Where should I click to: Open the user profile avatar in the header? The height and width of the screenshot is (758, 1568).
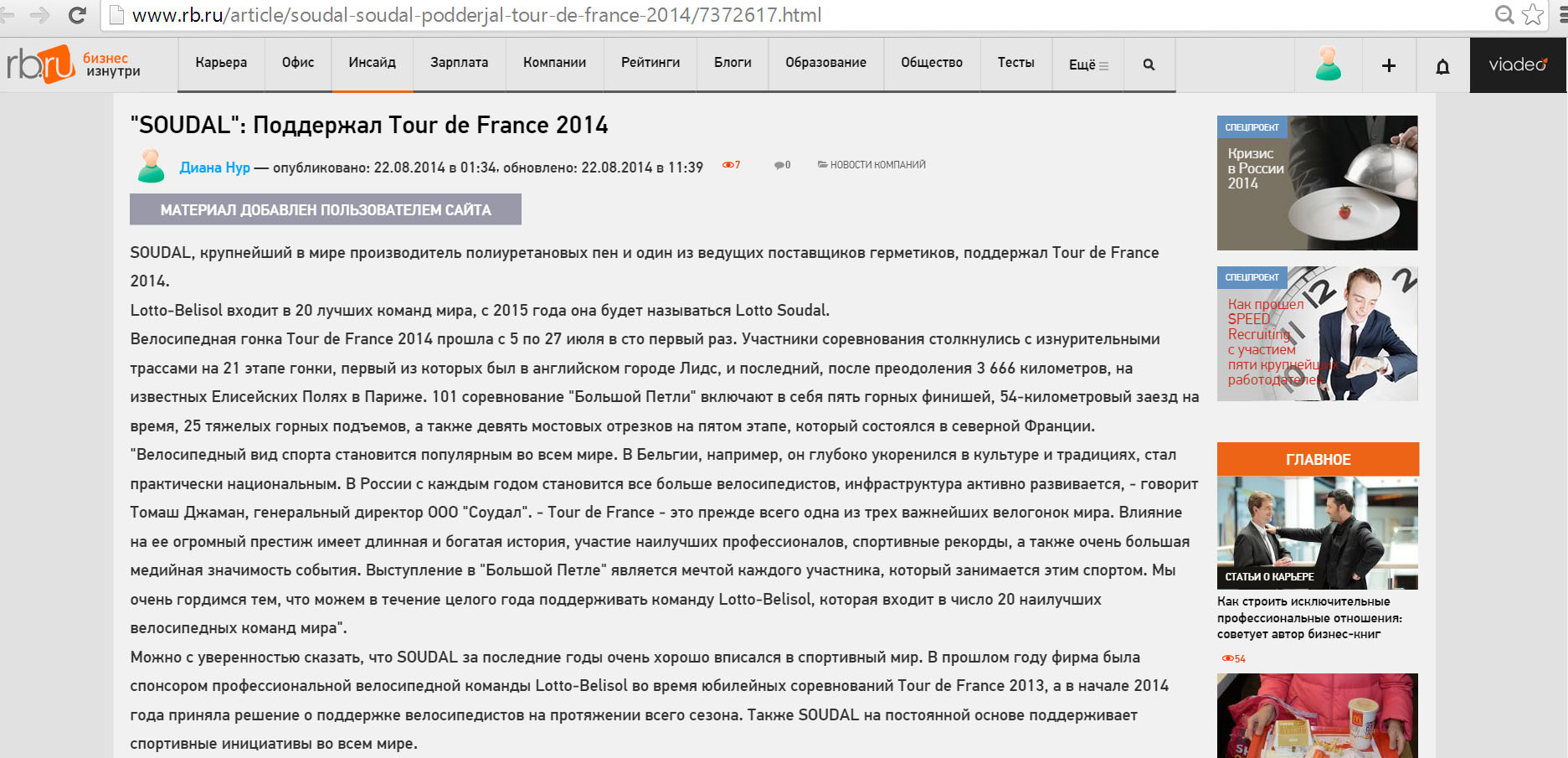coord(1329,64)
